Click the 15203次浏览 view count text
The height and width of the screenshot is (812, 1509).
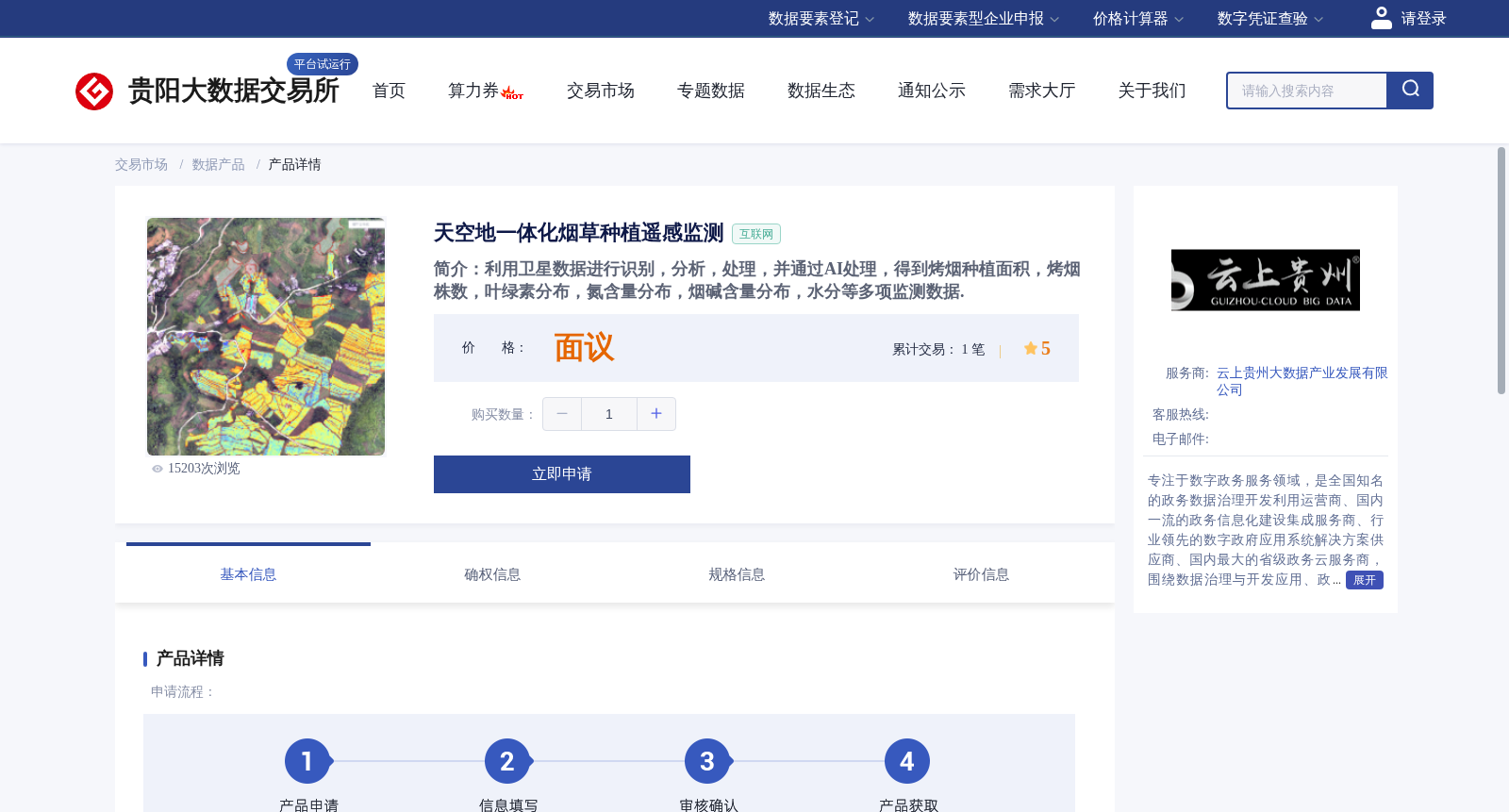tap(204, 469)
